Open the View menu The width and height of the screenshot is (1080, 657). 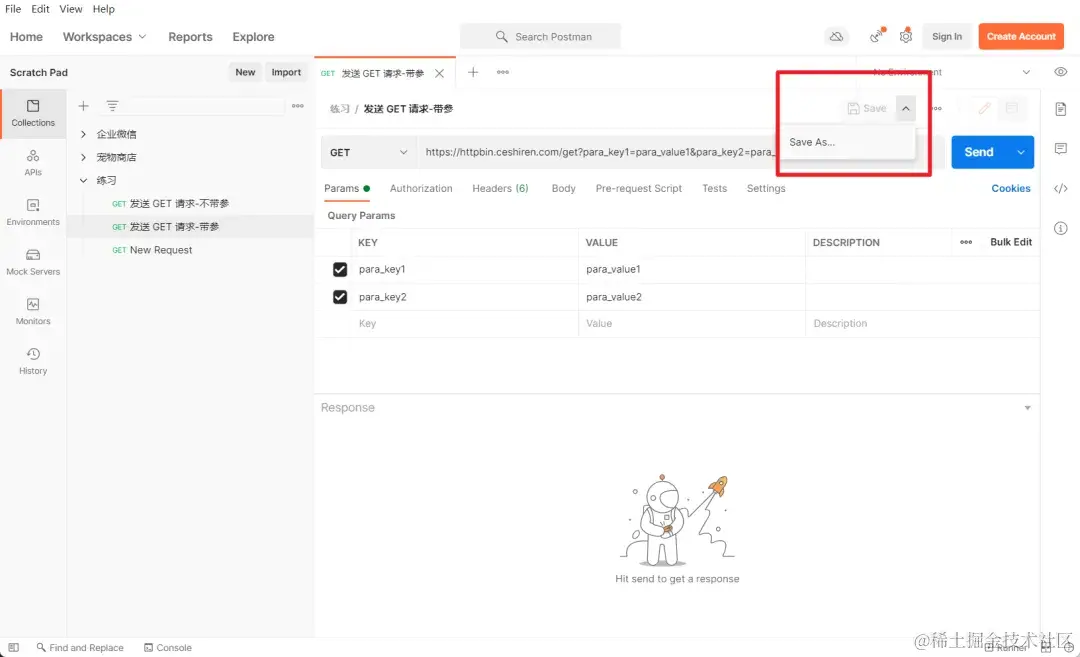(x=70, y=9)
